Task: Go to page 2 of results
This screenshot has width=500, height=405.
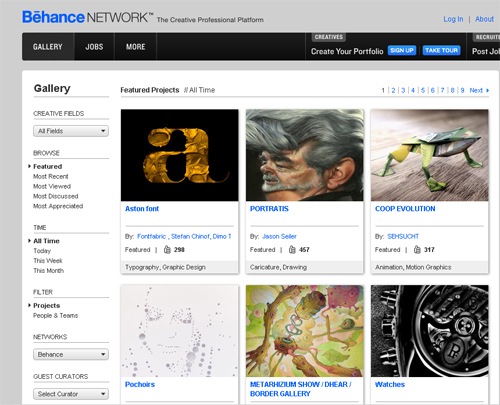Action: point(393,90)
